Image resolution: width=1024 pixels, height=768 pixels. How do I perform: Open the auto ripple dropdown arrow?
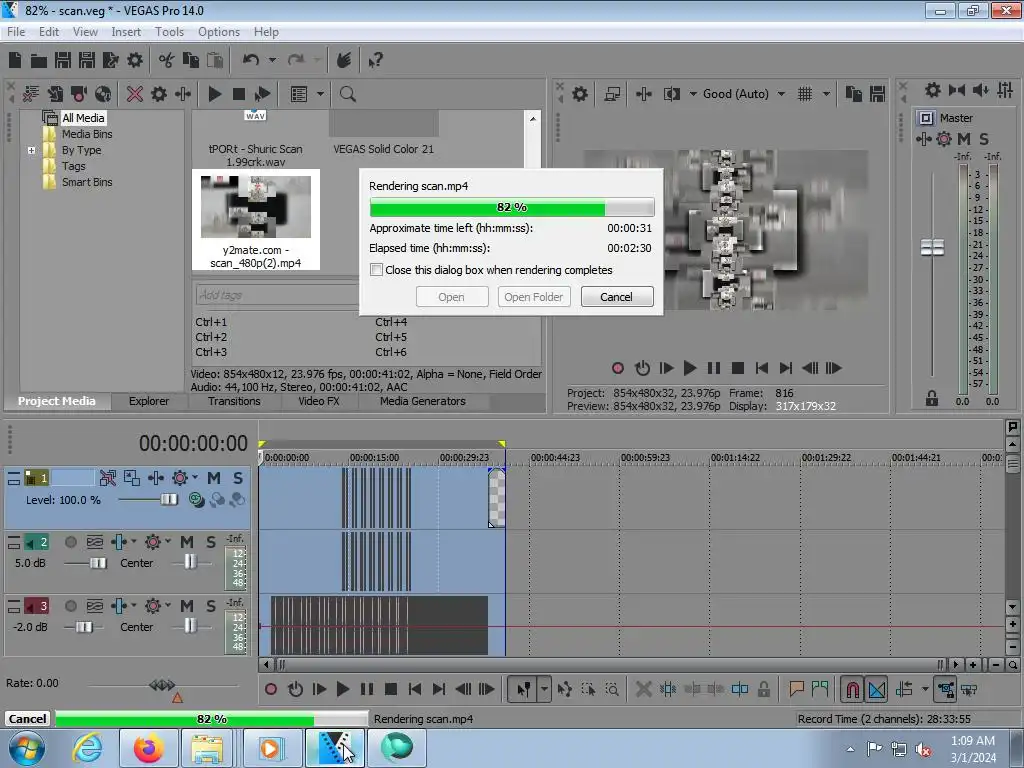pyautogui.click(x=925, y=689)
